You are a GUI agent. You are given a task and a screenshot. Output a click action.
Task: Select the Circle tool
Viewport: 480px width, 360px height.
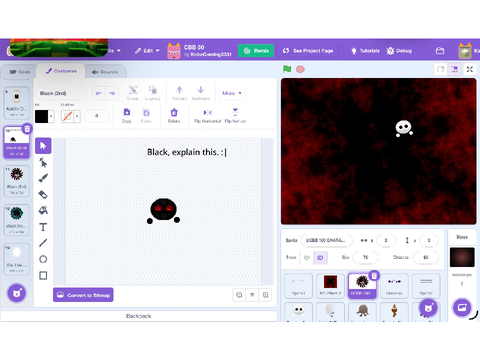[43, 259]
